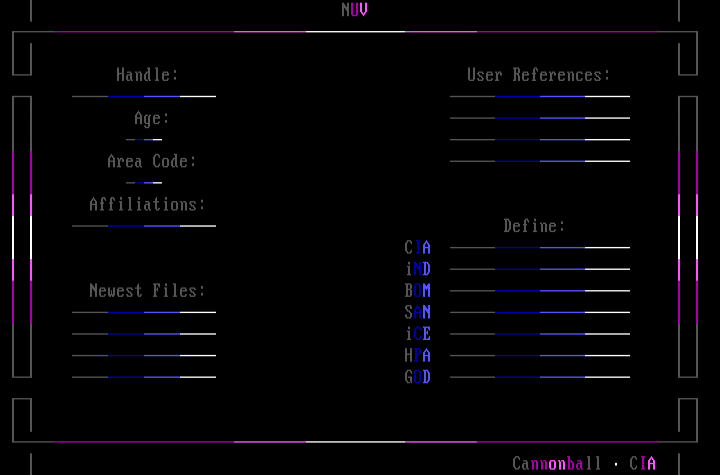Screen dimensions: 720x475
Task: Focus the Affiliations input line
Action: tap(144, 226)
